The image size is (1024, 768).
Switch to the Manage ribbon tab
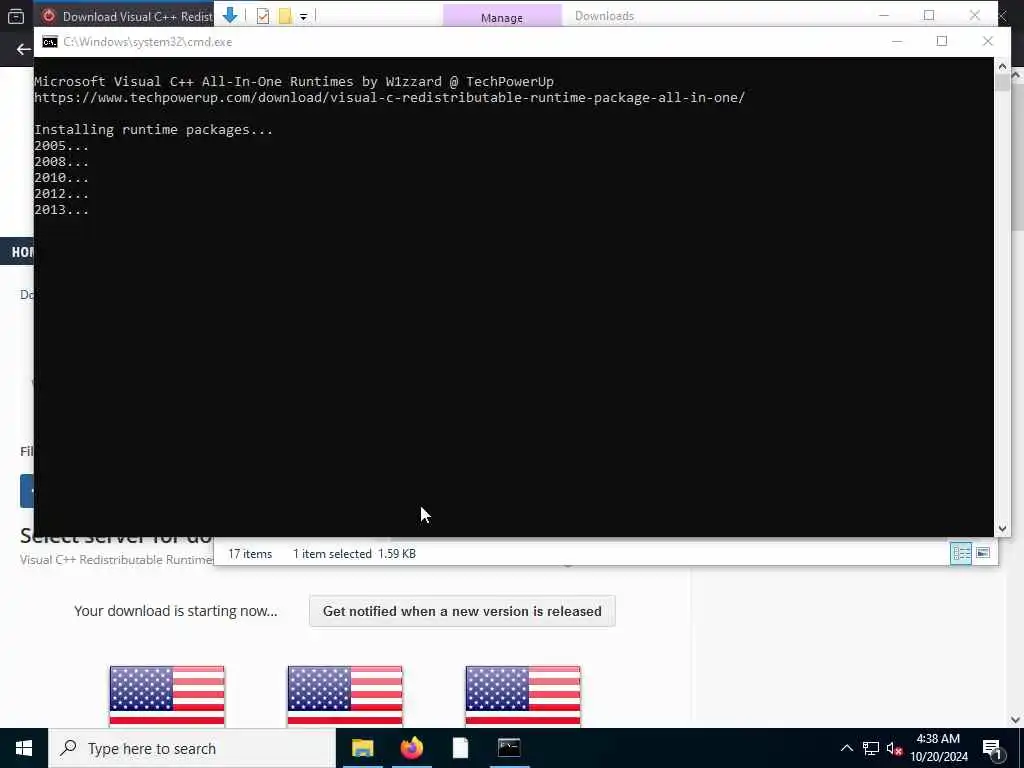coord(502,18)
